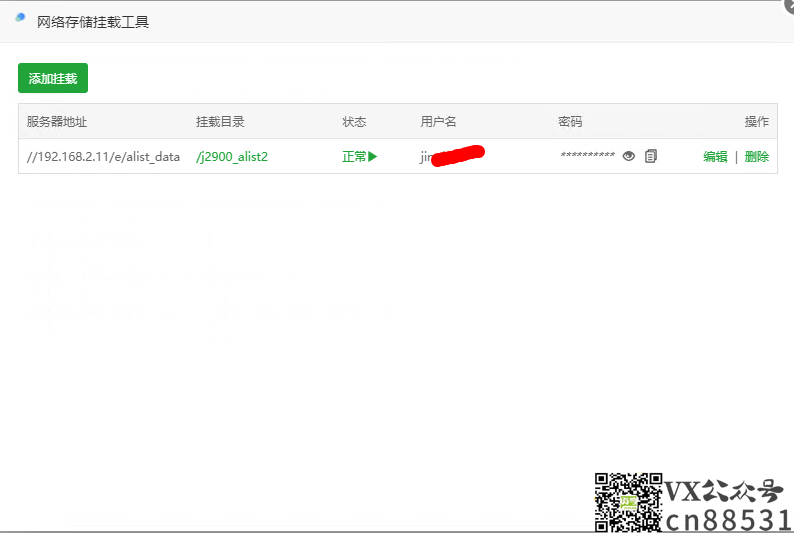Click the green play arrow beside 正常

(x=373, y=156)
